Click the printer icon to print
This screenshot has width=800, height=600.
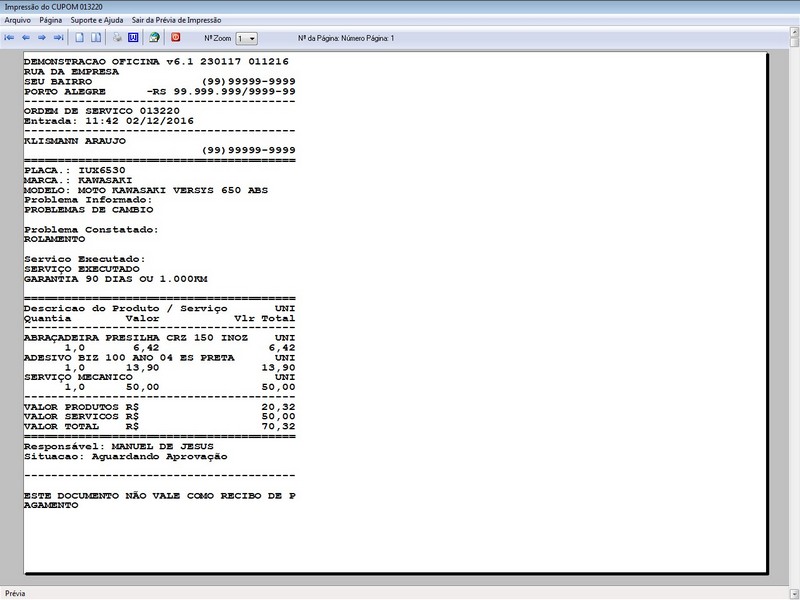click(x=117, y=38)
